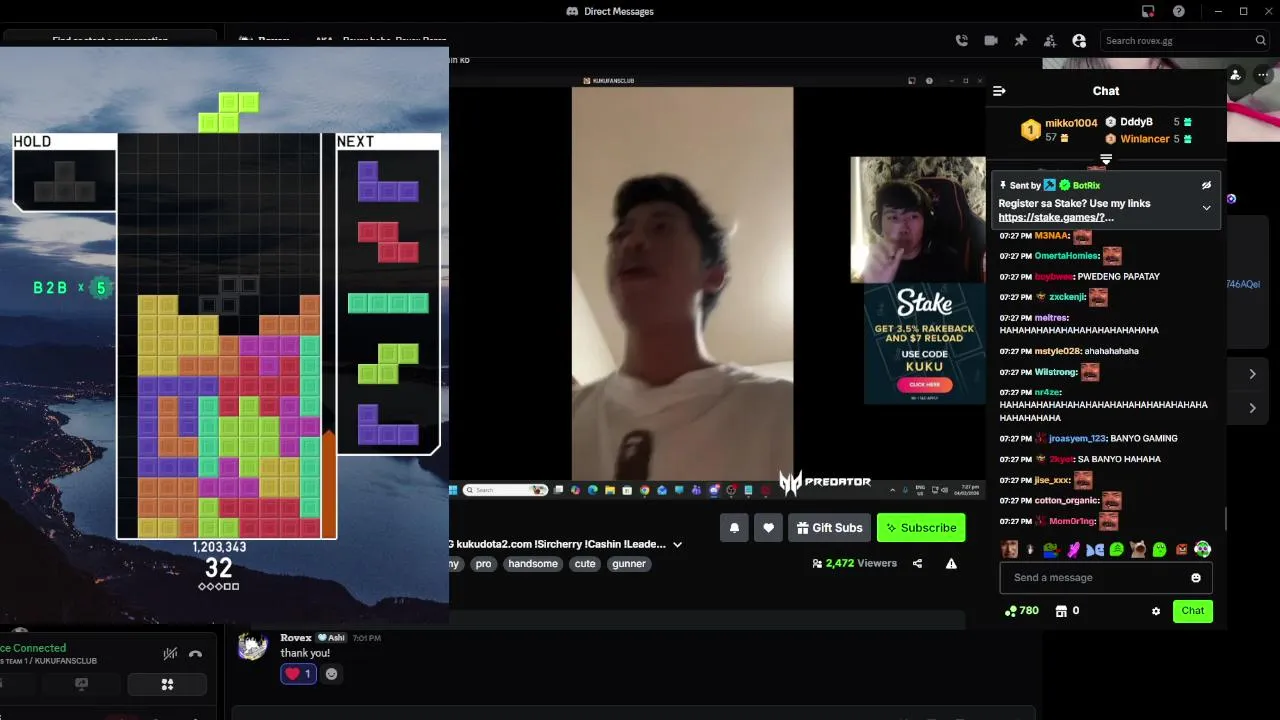Image resolution: width=1280 pixels, height=720 pixels.
Task: Open voice activities button
Action: coord(167,685)
